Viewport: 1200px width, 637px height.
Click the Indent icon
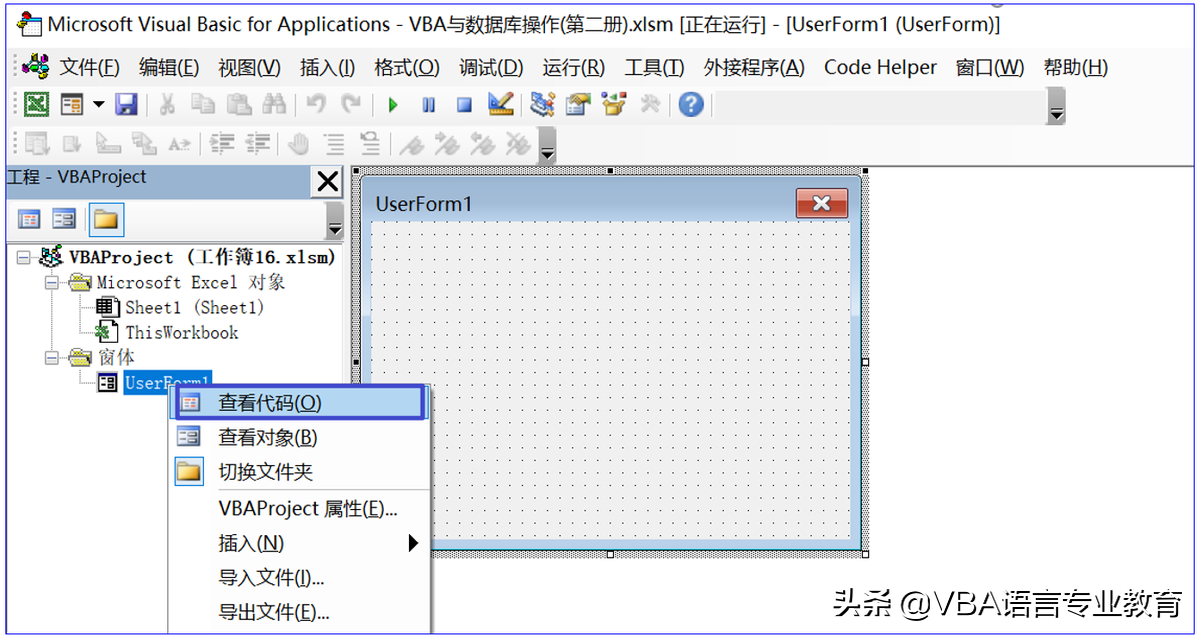[222, 144]
